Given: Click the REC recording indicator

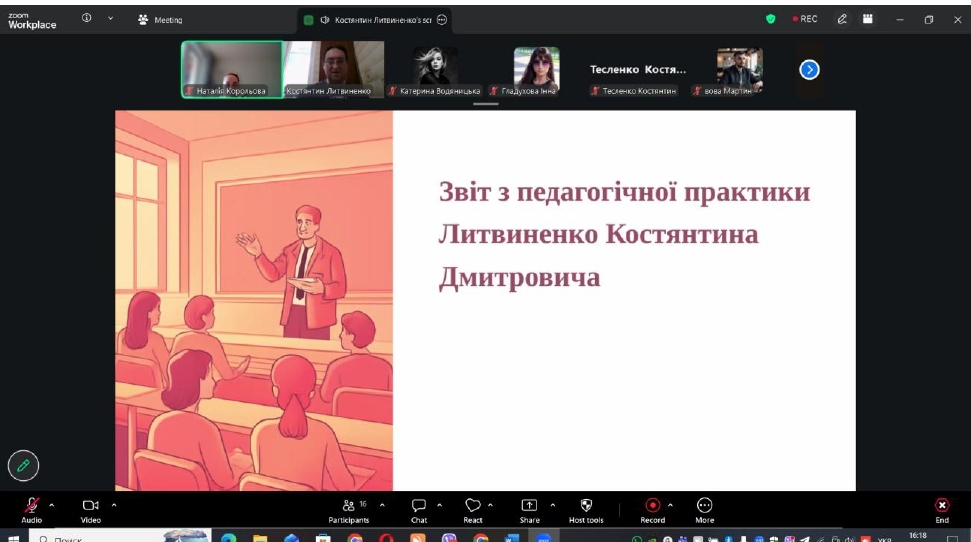Looking at the screenshot, I should point(805,19).
